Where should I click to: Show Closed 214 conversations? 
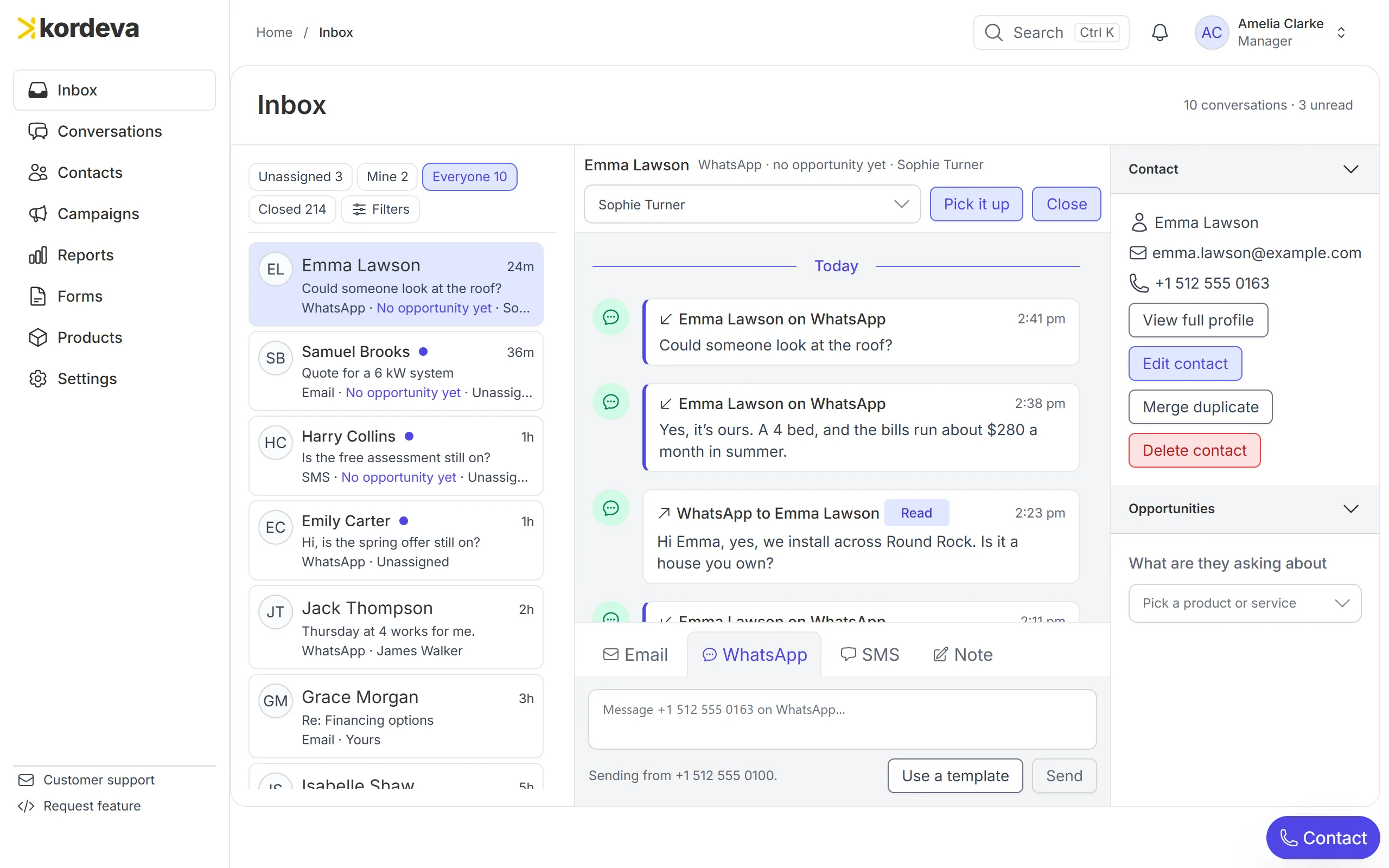tap(292, 209)
